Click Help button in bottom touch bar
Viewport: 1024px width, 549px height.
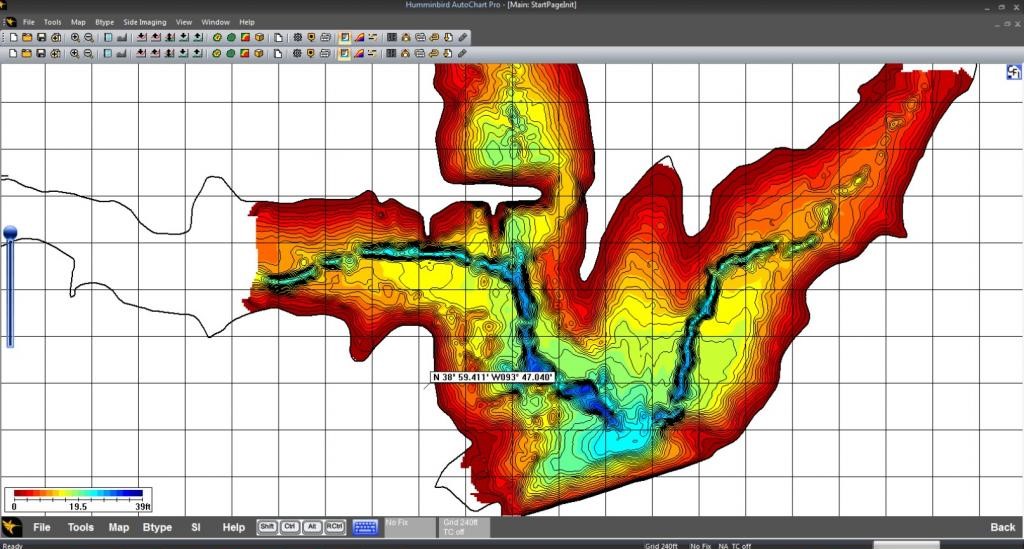pyautogui.click(x=234, y=527)
